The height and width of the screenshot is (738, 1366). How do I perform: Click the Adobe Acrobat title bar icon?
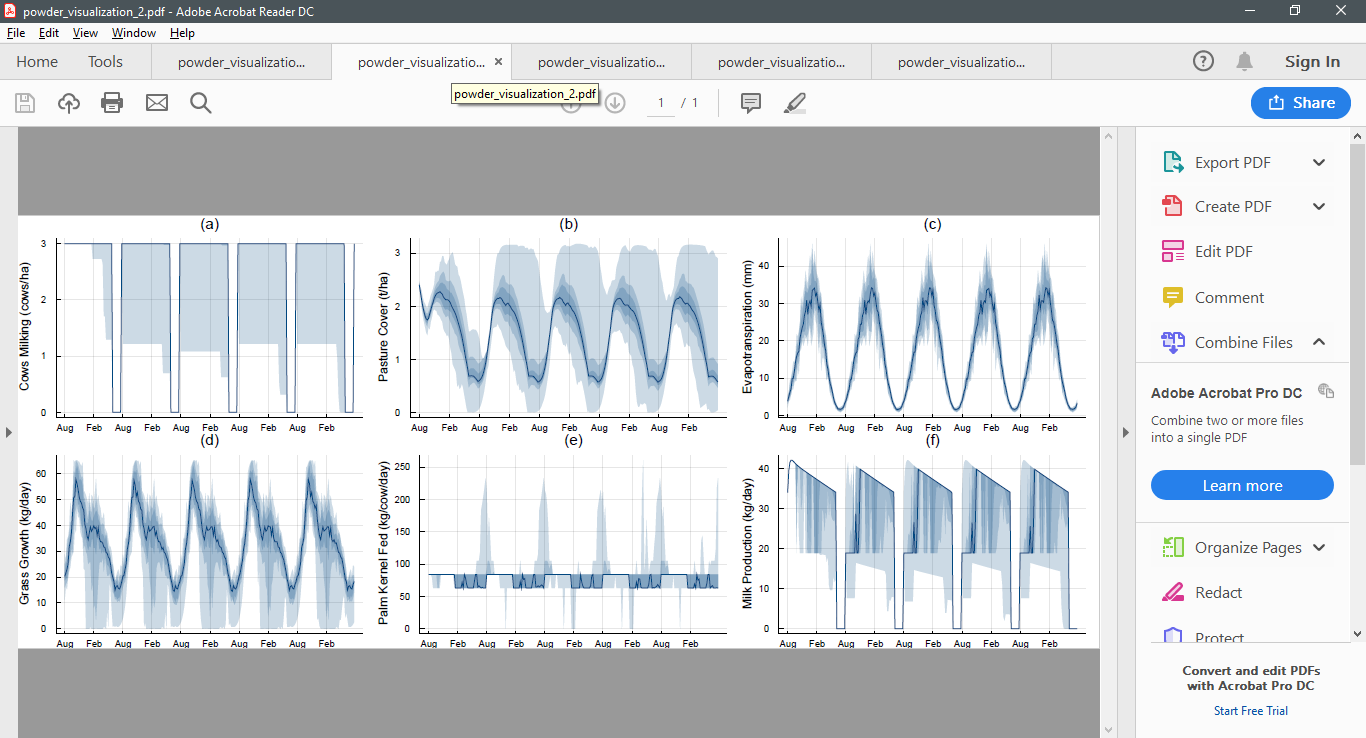point(10,10)
